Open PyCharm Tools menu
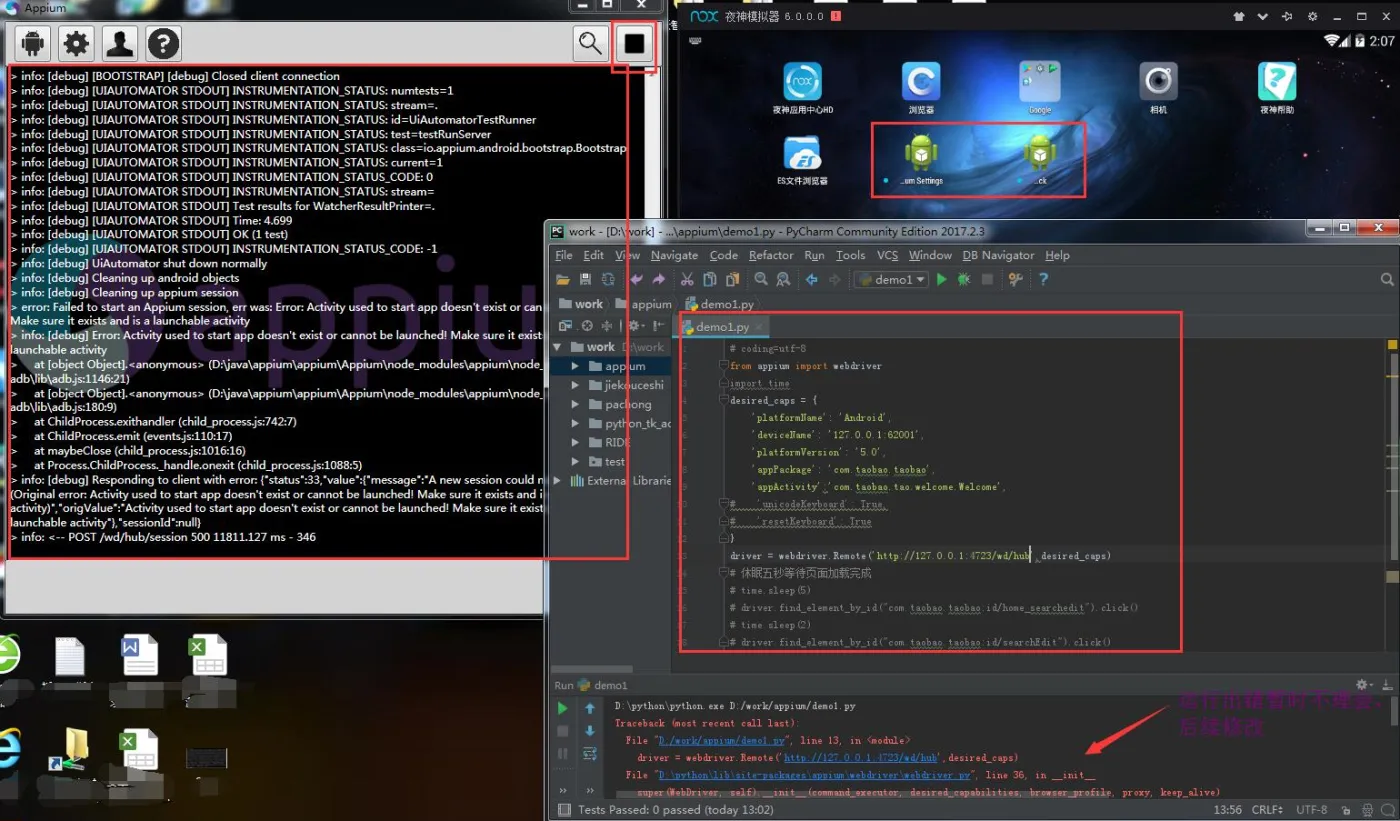The width and height of the screenshot is (1400, 821). [x=850, y=255]
